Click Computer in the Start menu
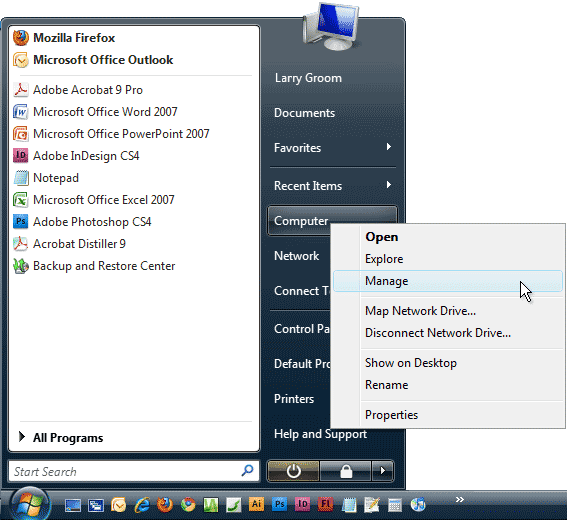567x520 pixels. pos(301,221)
